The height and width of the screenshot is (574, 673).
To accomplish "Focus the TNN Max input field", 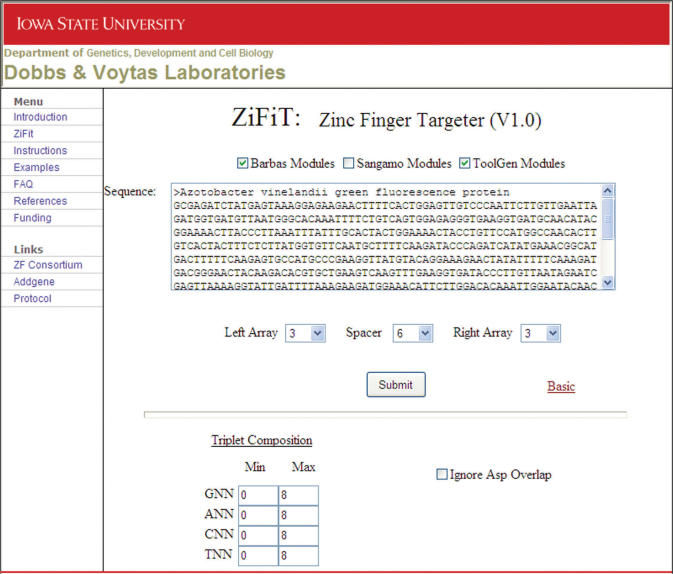I will pos(298,556).
